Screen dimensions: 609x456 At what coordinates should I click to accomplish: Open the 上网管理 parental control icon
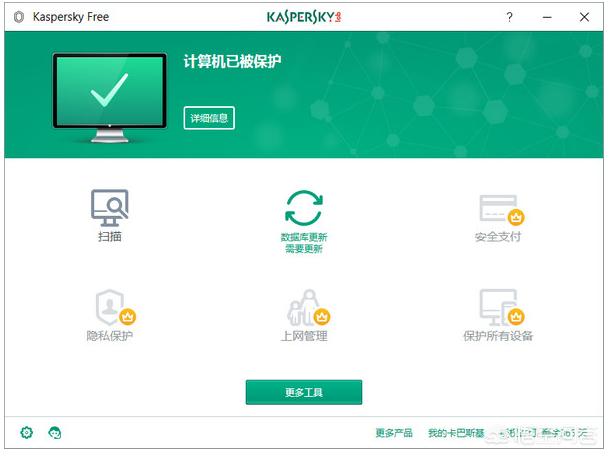click(x=304, y=307)
